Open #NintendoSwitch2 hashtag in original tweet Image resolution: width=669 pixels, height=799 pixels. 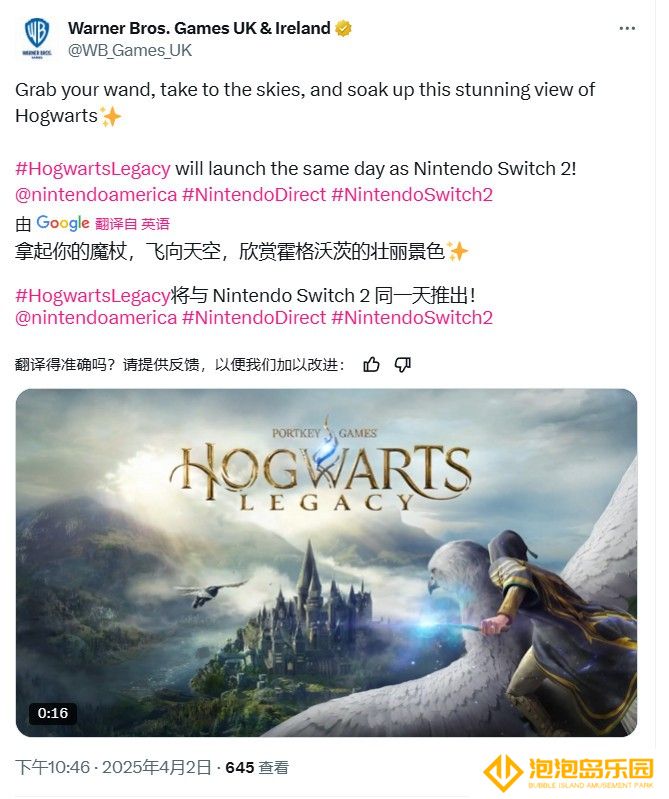412,195
